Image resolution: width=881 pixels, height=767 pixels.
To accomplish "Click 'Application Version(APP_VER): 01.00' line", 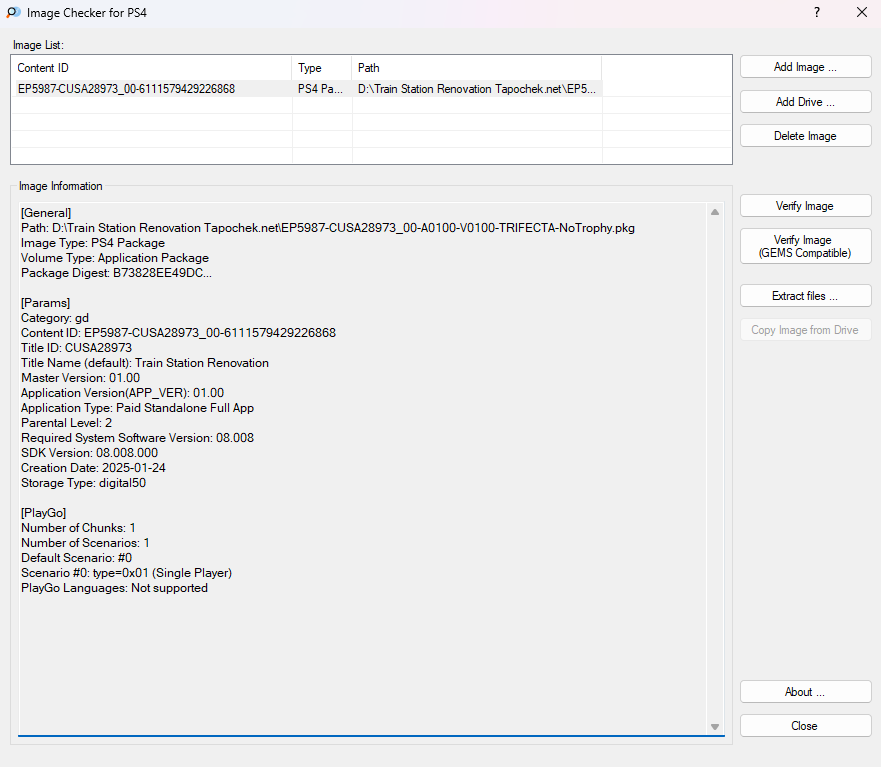I will coord(122,393).
